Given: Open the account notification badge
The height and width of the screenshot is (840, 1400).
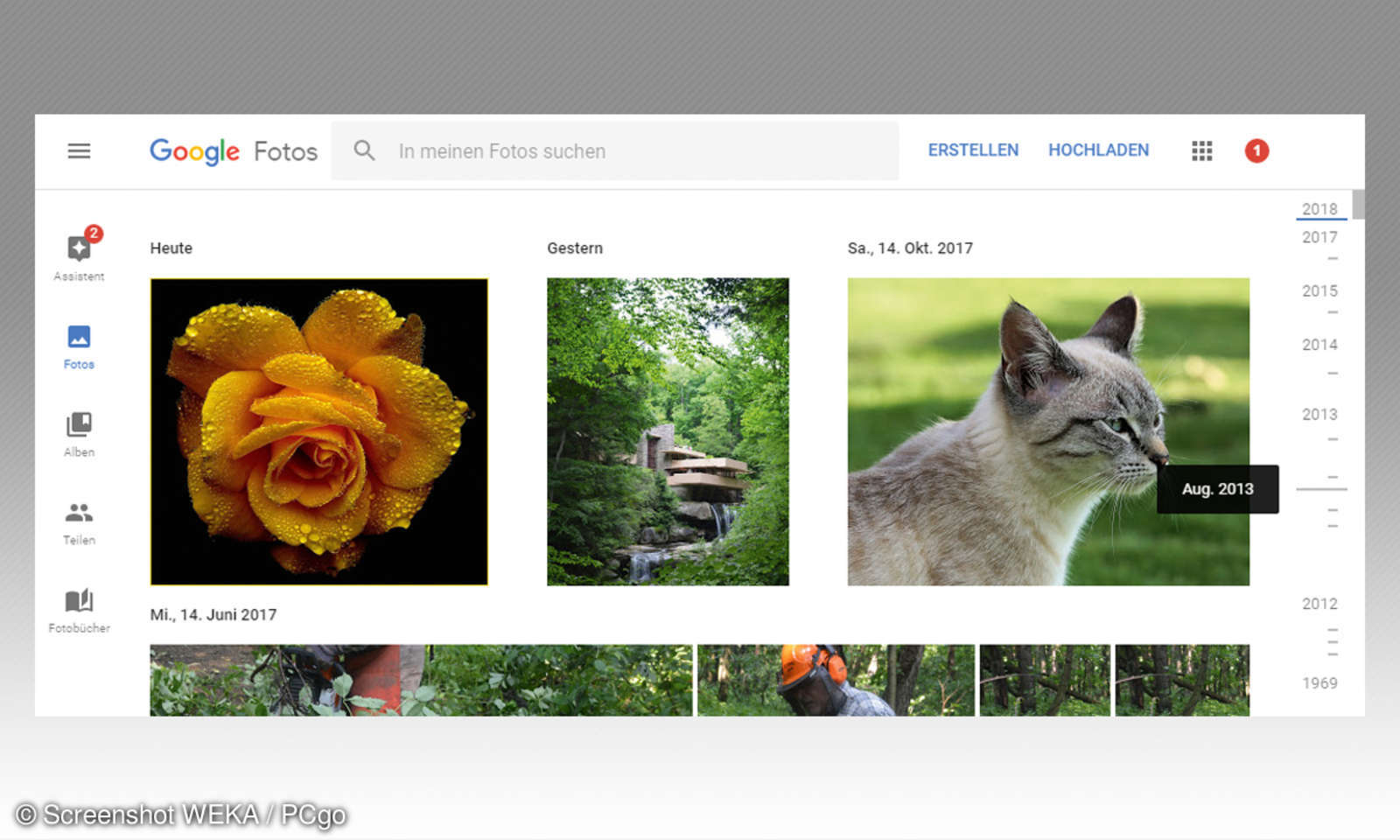Looking at the screenshot, I should 1256,150.
